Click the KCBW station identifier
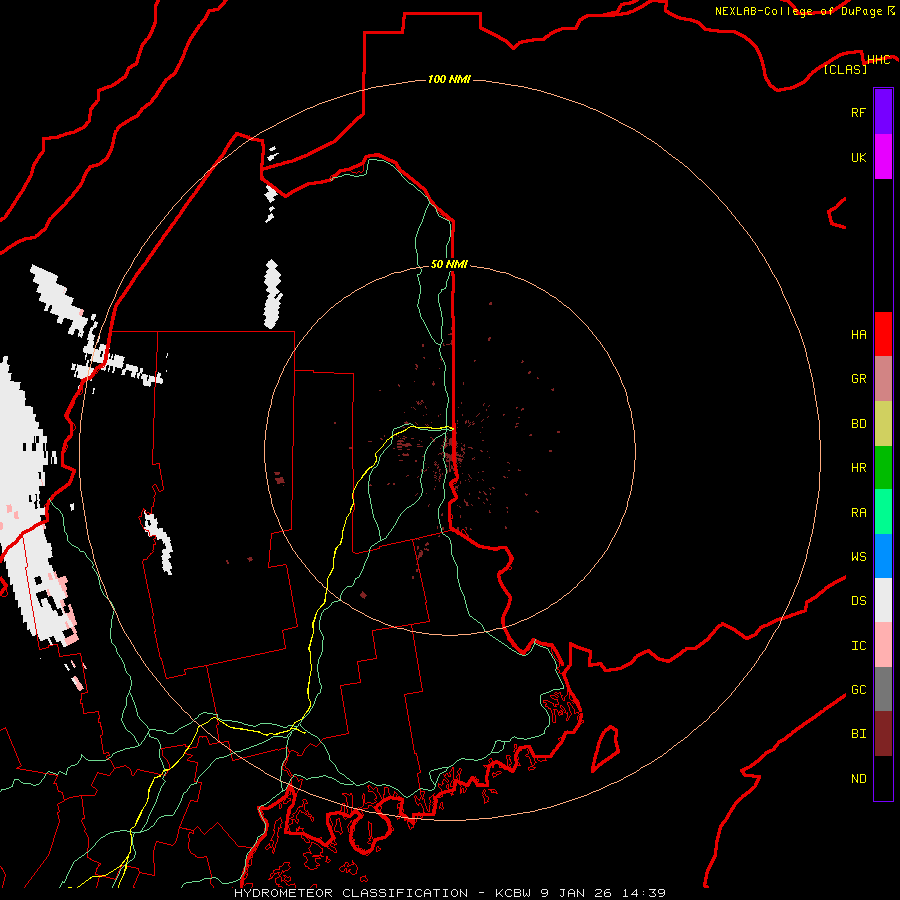 (513, 893)
